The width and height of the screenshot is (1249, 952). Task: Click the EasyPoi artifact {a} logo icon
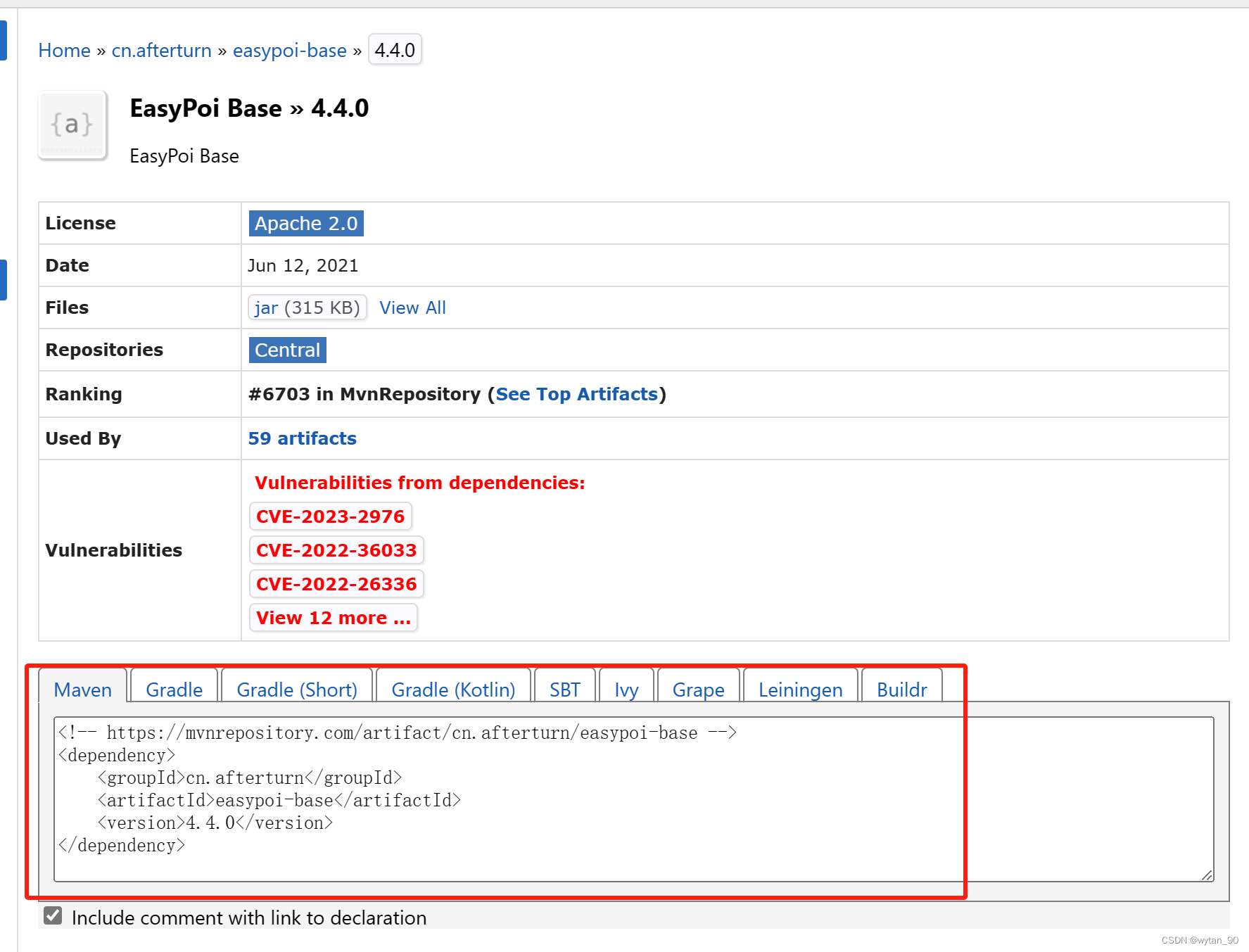[72, 125]
